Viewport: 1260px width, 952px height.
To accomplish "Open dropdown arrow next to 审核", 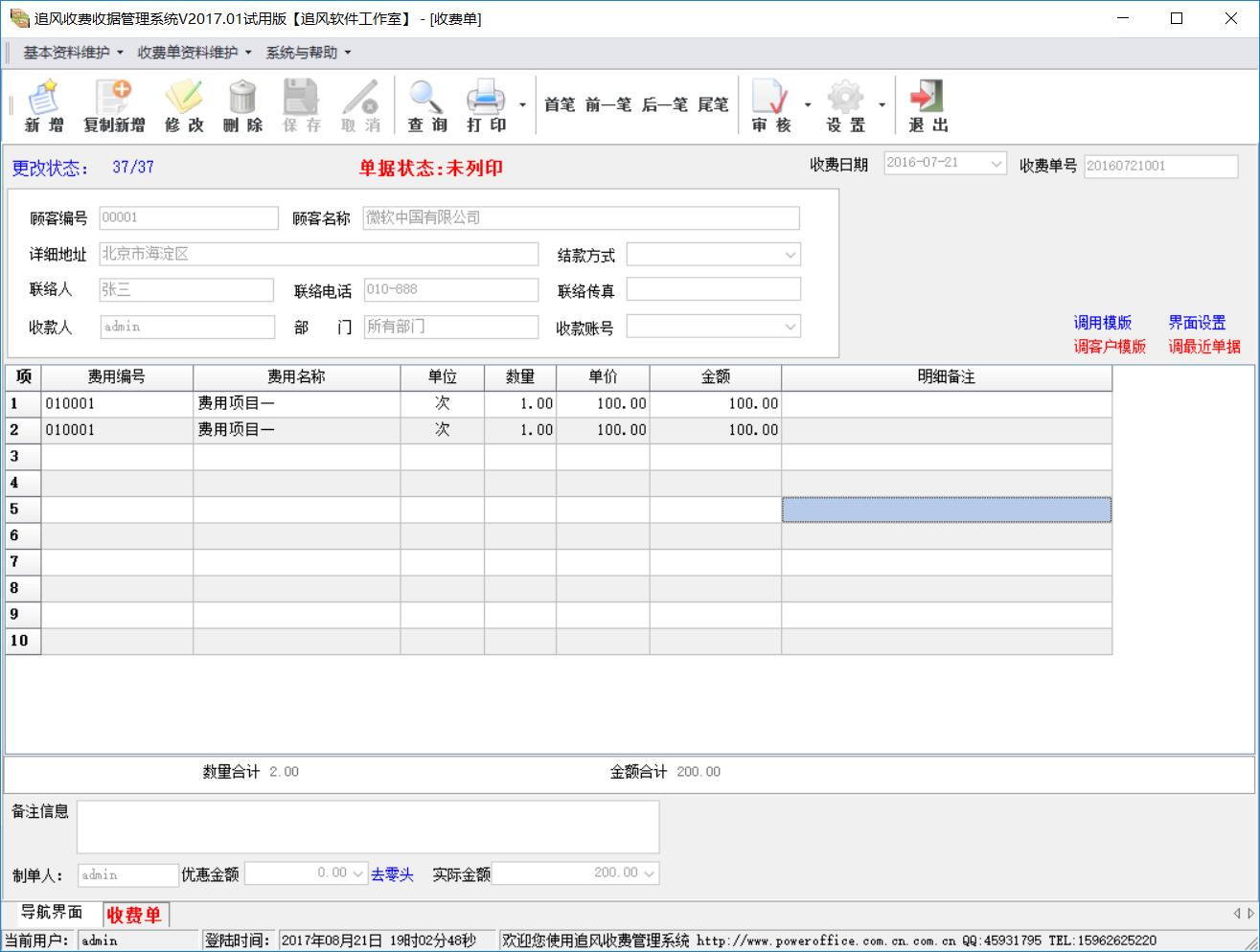I will click(x=808, y=104).
